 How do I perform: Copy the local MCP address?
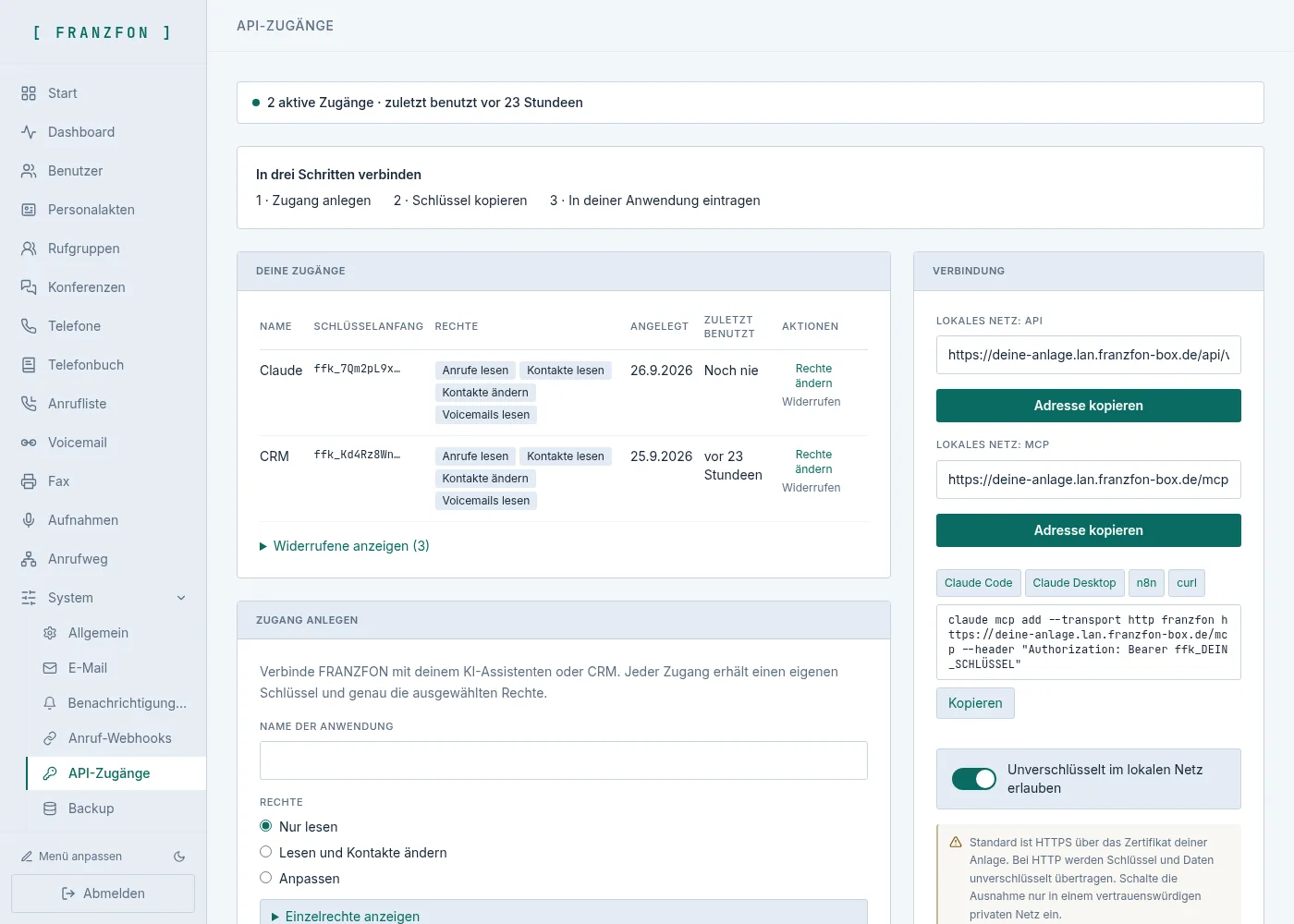point(1089,530)
